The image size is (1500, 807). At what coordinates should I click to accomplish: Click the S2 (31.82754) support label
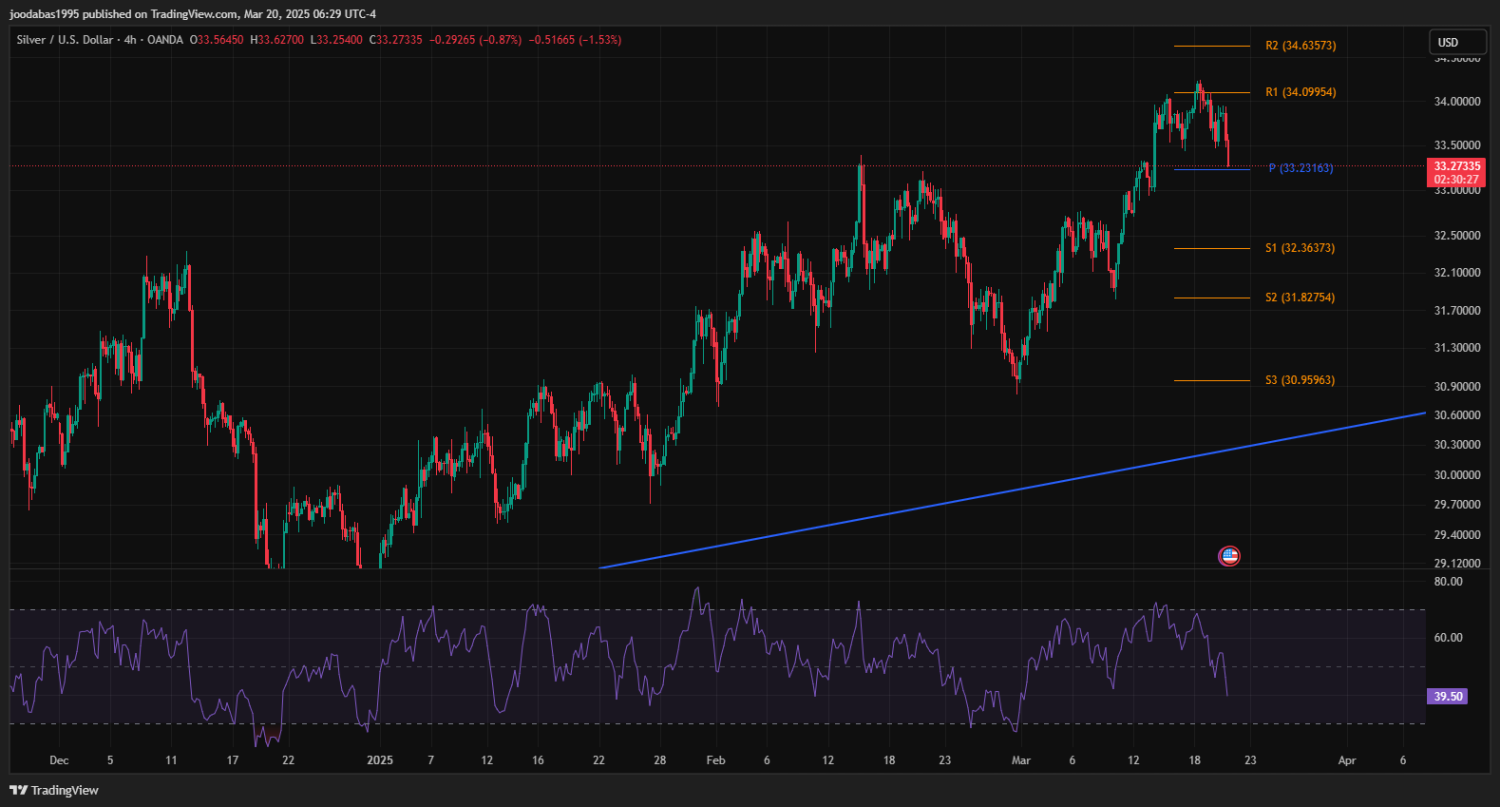point(1300,298)
